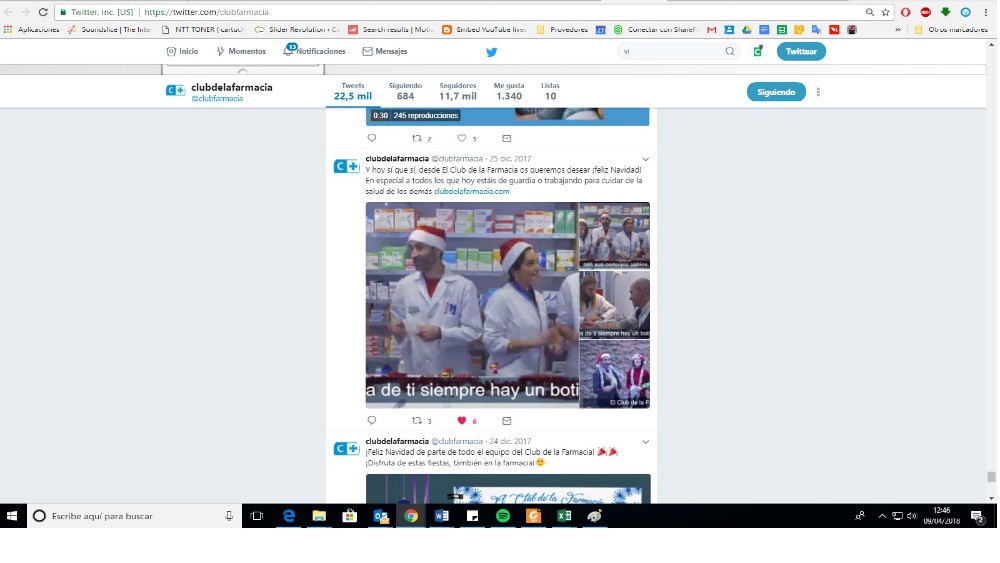Open the Soundslice bookmark

coord(109,29)
